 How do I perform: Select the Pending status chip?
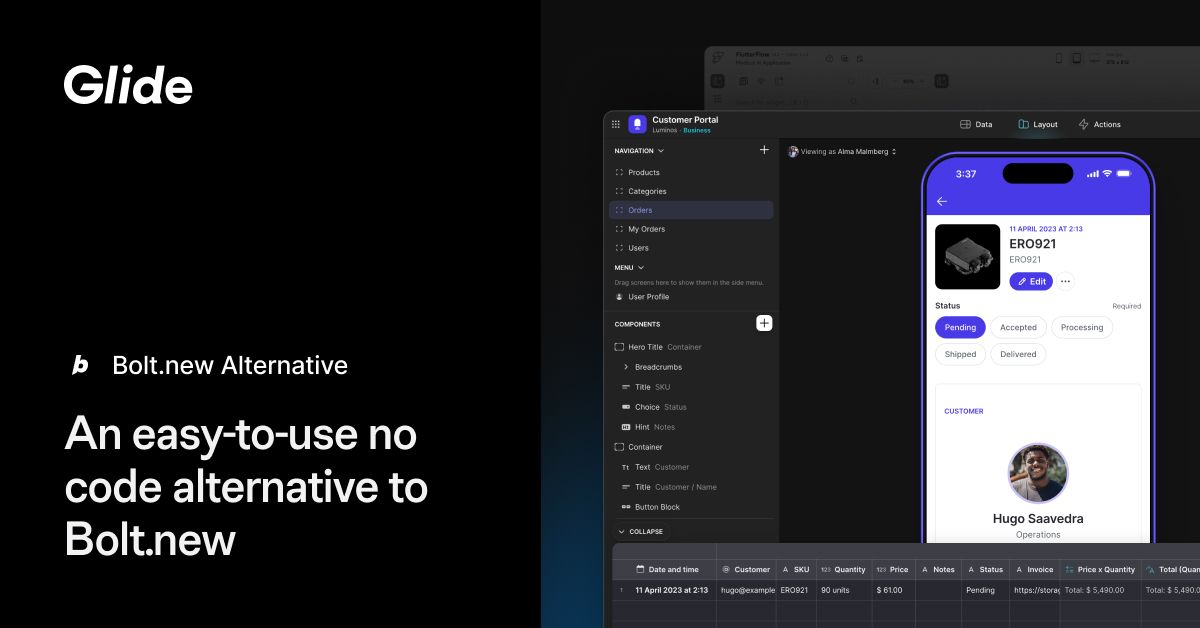pos(960,327)
